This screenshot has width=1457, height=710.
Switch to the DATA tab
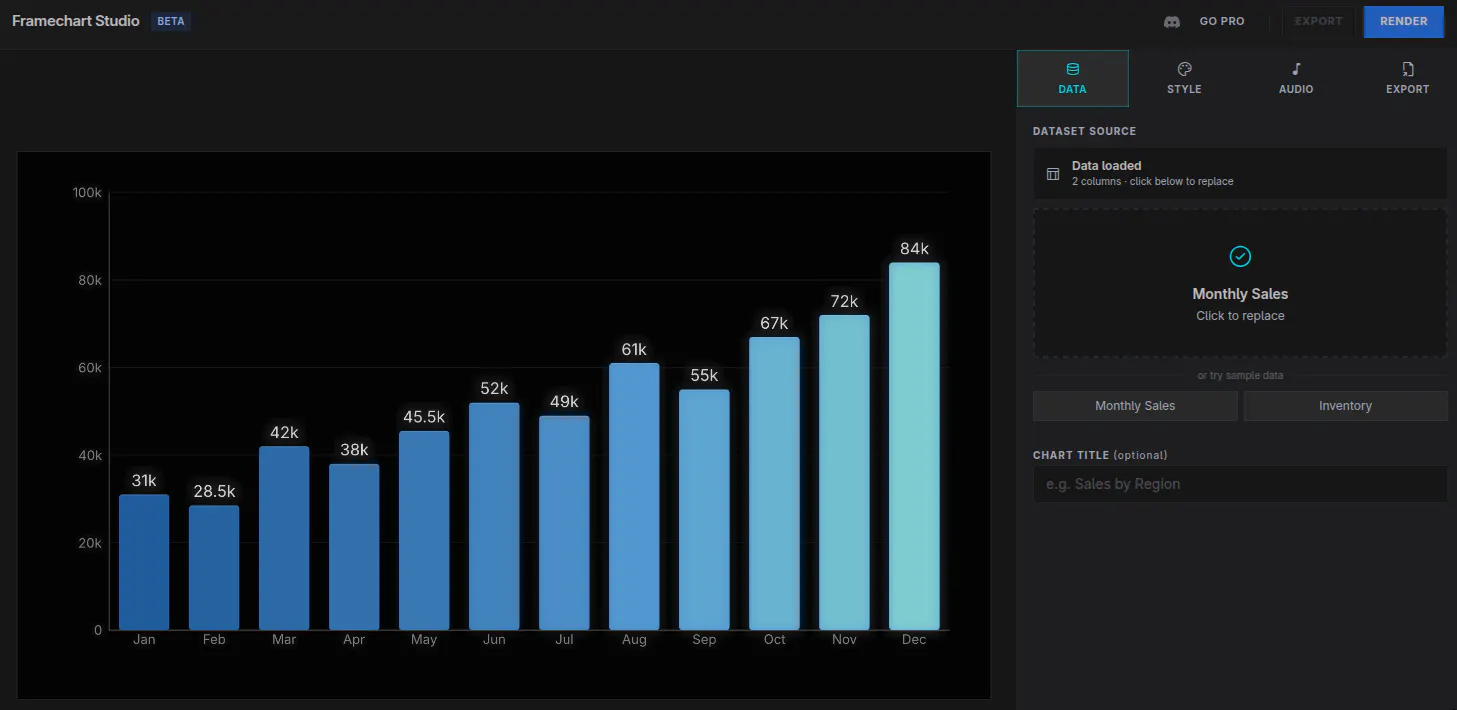1072,78
